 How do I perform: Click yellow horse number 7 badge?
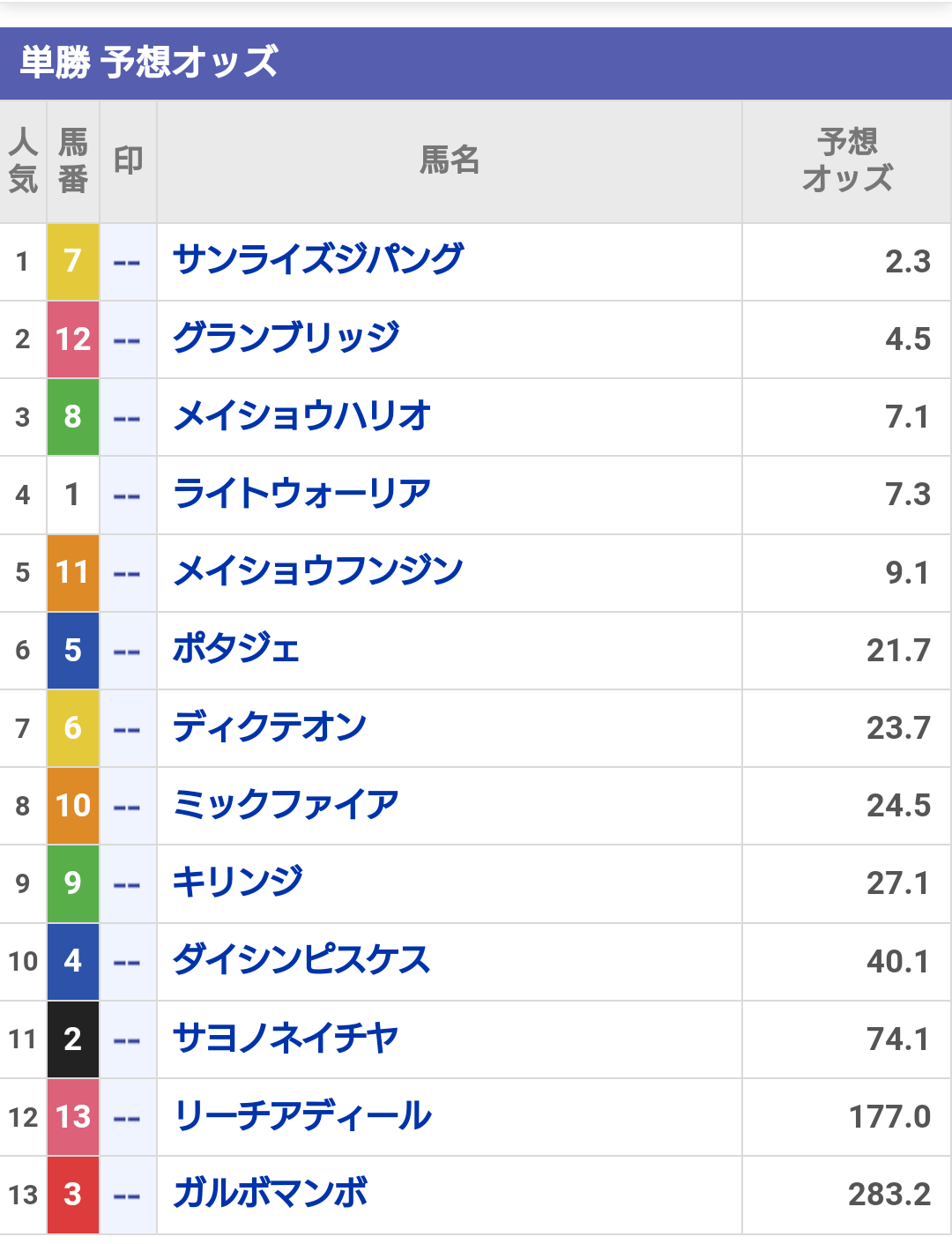coord(73,261)
